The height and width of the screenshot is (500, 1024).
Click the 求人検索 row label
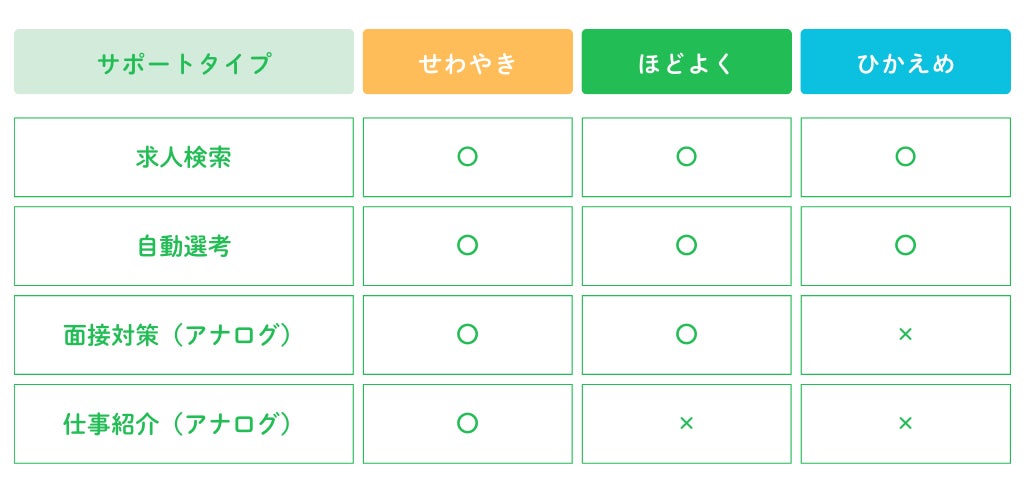[184, 157]
